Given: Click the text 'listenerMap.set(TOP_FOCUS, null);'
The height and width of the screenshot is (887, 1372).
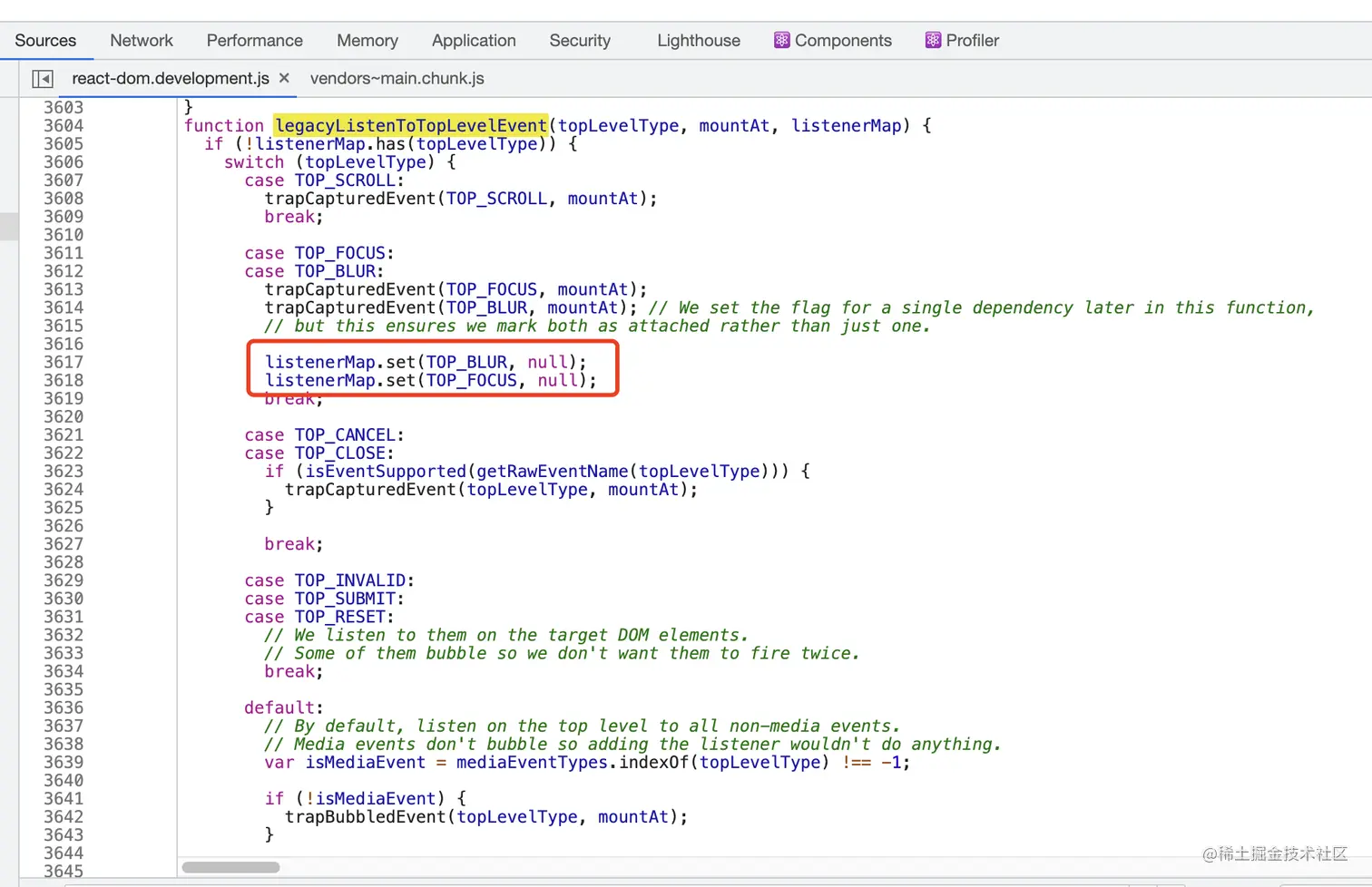Looking at the screenshot, I should click(x=431, y=380).
